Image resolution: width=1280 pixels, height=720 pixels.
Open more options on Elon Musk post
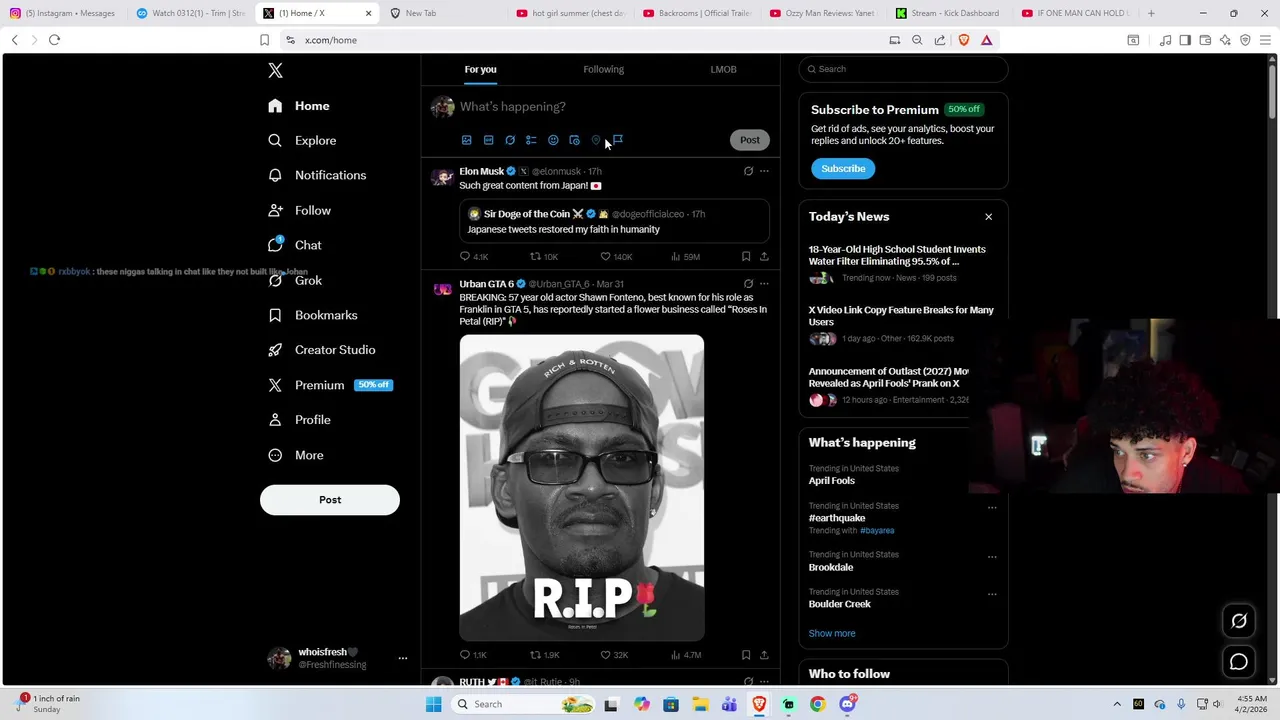pyautogui.click(x=764, y=171)
